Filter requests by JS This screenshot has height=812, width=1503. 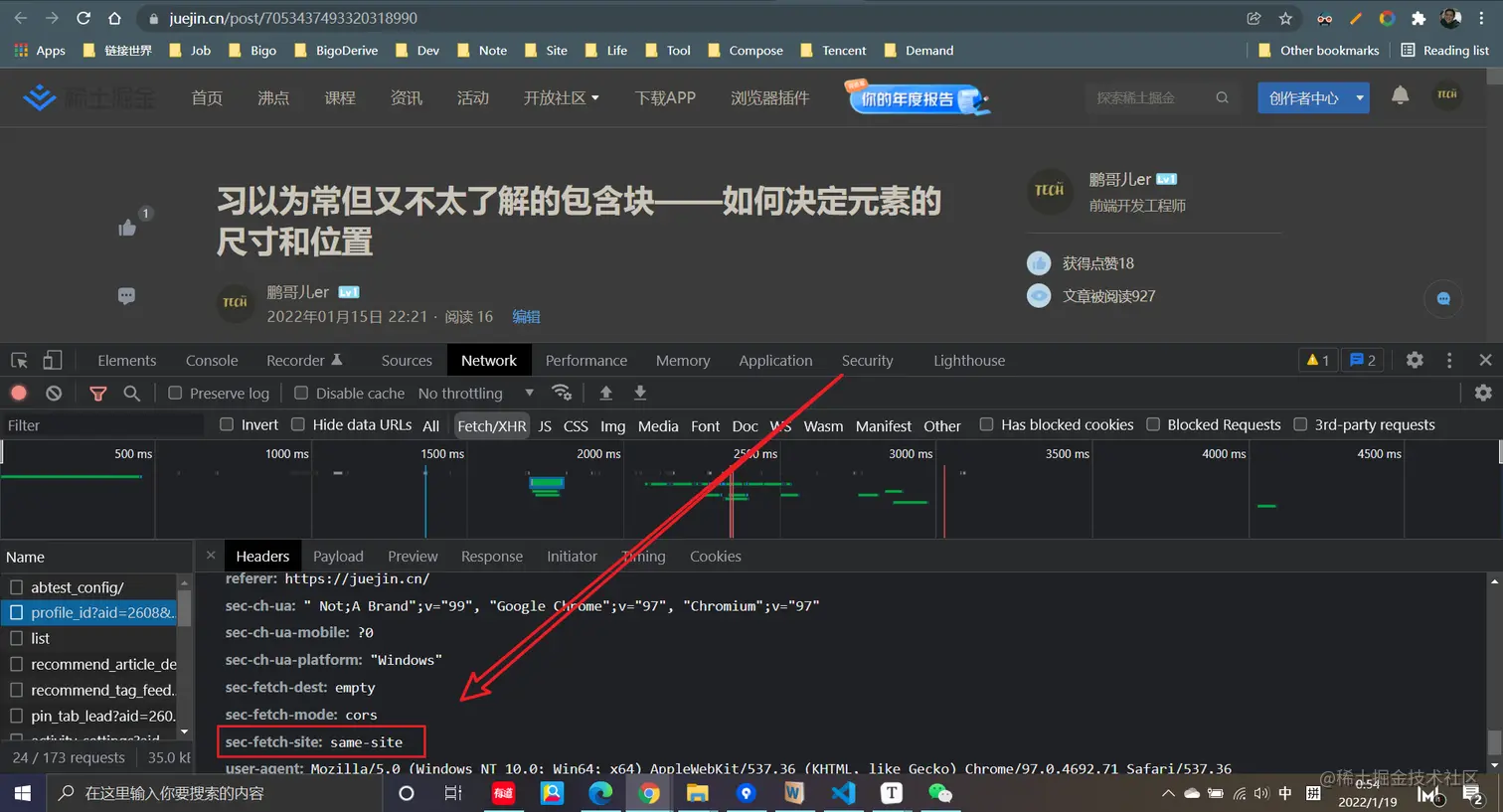click(545, 425)
